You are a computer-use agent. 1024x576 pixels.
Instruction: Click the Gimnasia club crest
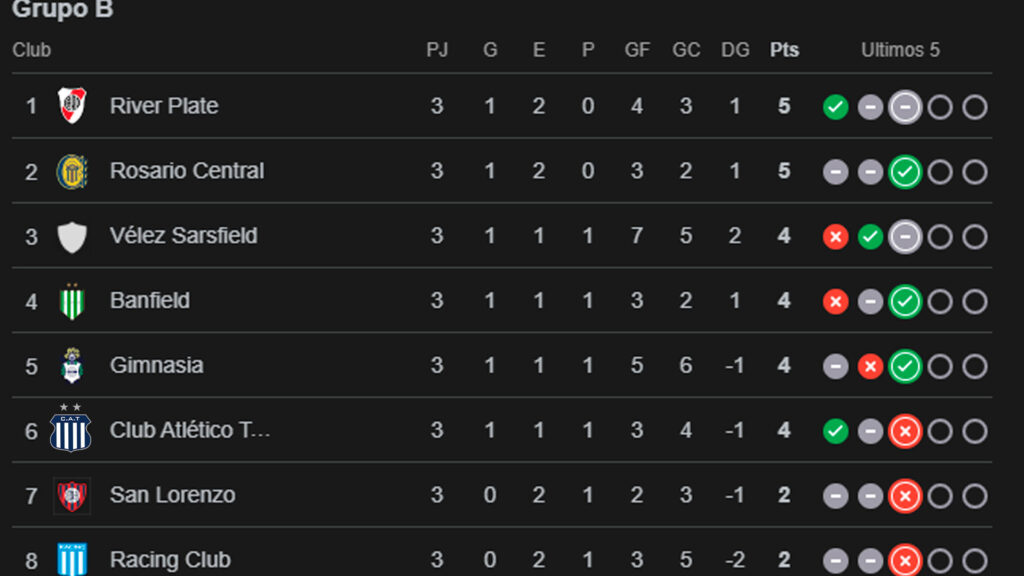tap(71, 366)
